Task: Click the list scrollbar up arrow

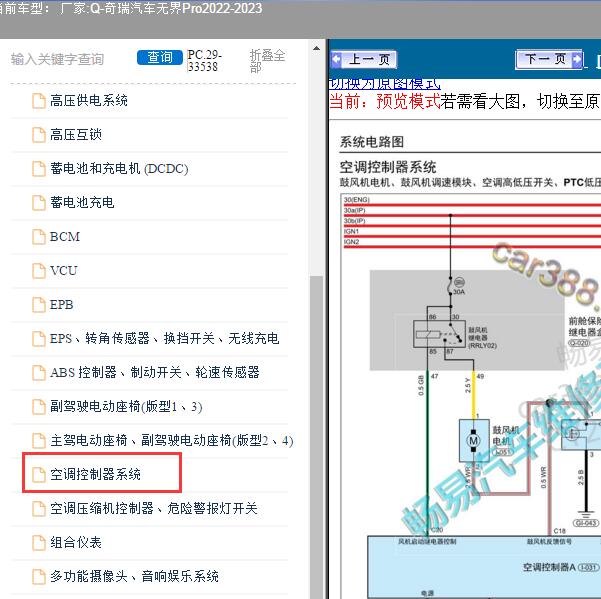Action: pos(316,48)
